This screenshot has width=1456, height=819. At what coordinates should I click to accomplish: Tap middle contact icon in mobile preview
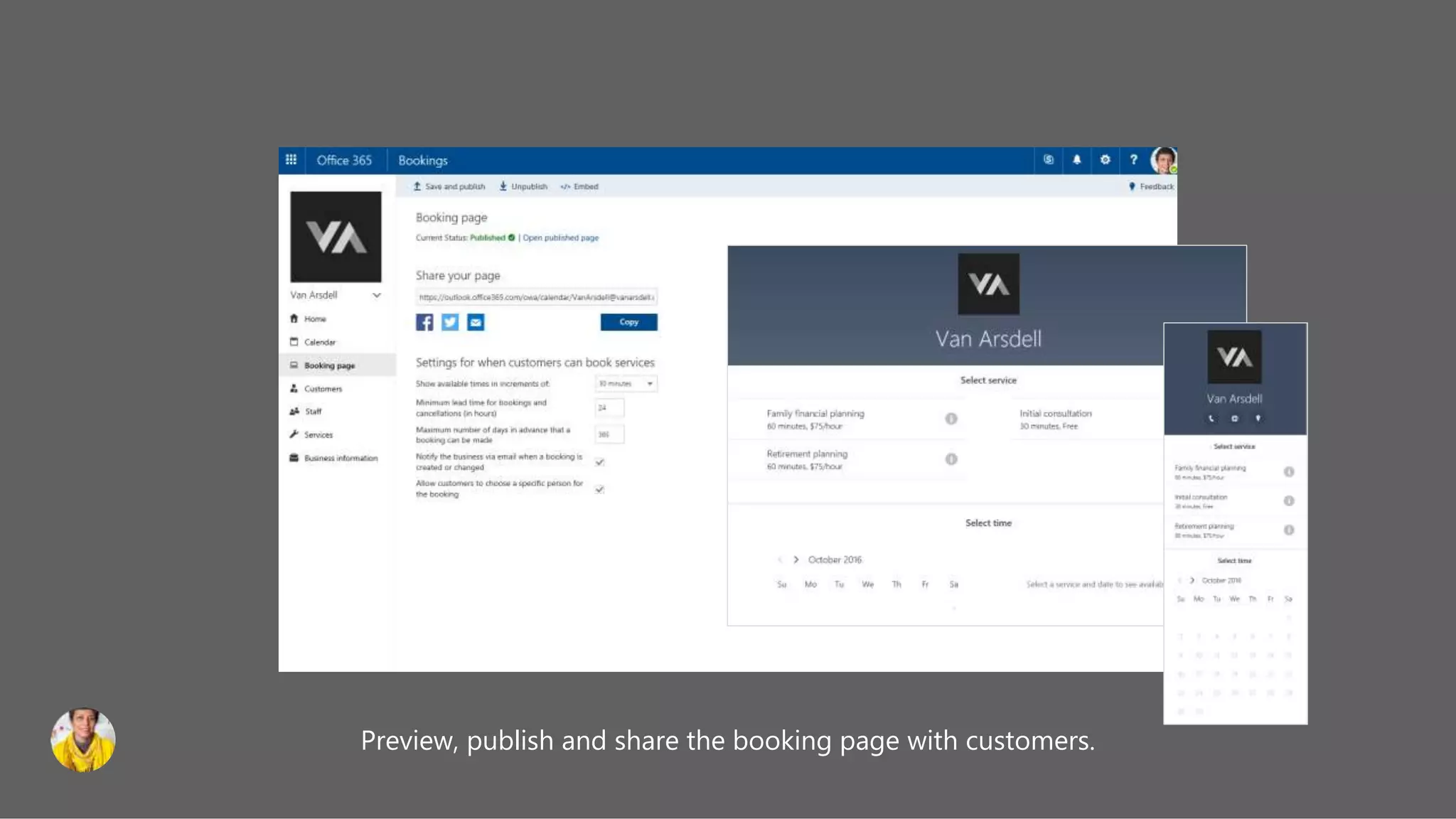(x=1235, y=419)
